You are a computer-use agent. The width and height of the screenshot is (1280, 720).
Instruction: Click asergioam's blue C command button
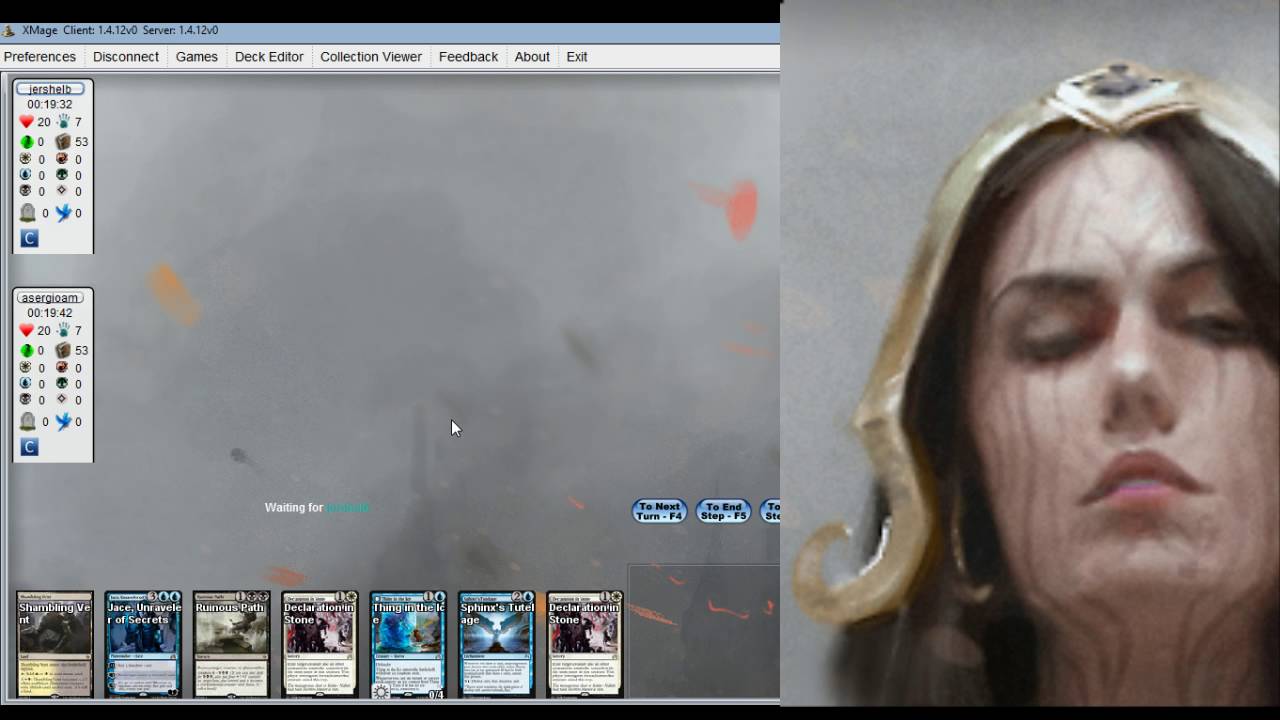tap(29, 447)
